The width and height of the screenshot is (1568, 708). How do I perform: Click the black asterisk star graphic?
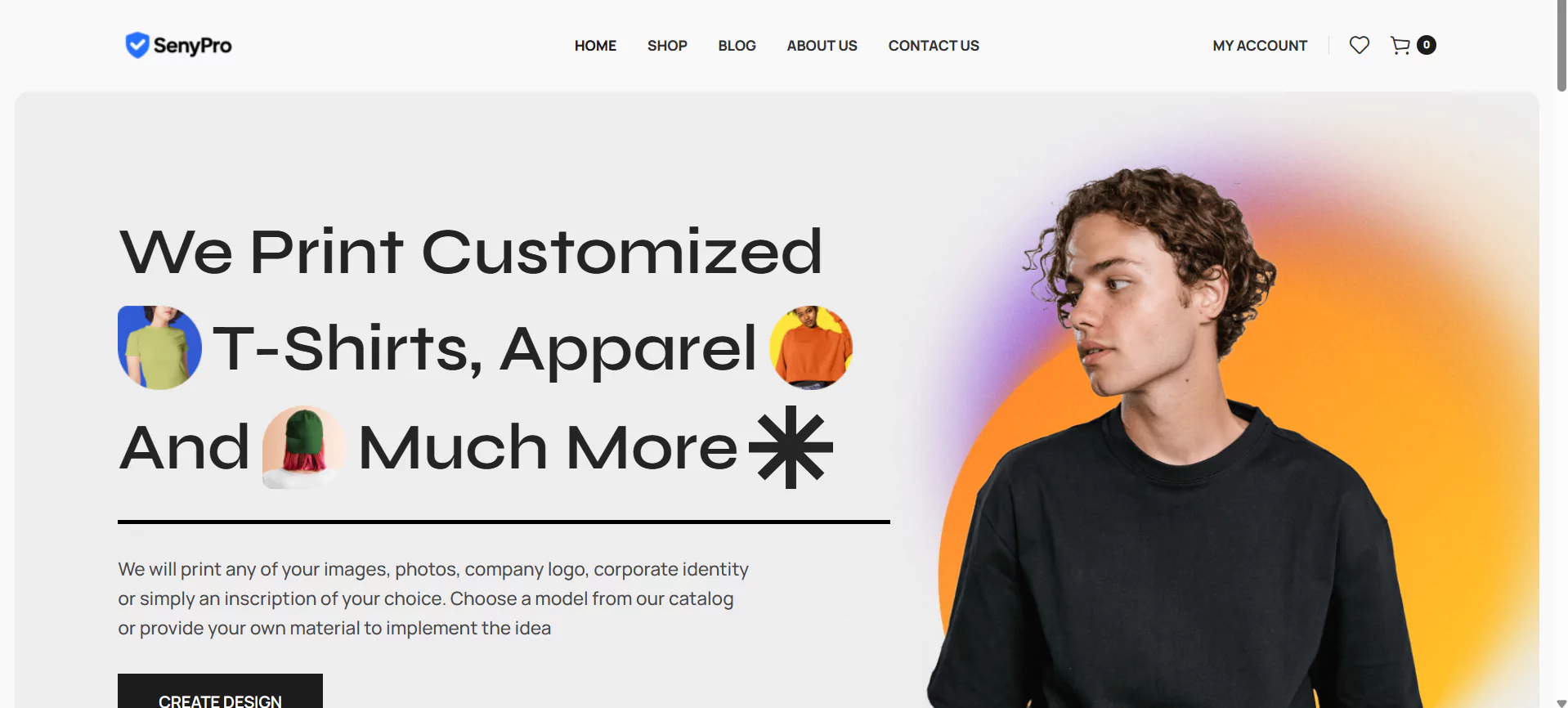[x=791, y=447]
